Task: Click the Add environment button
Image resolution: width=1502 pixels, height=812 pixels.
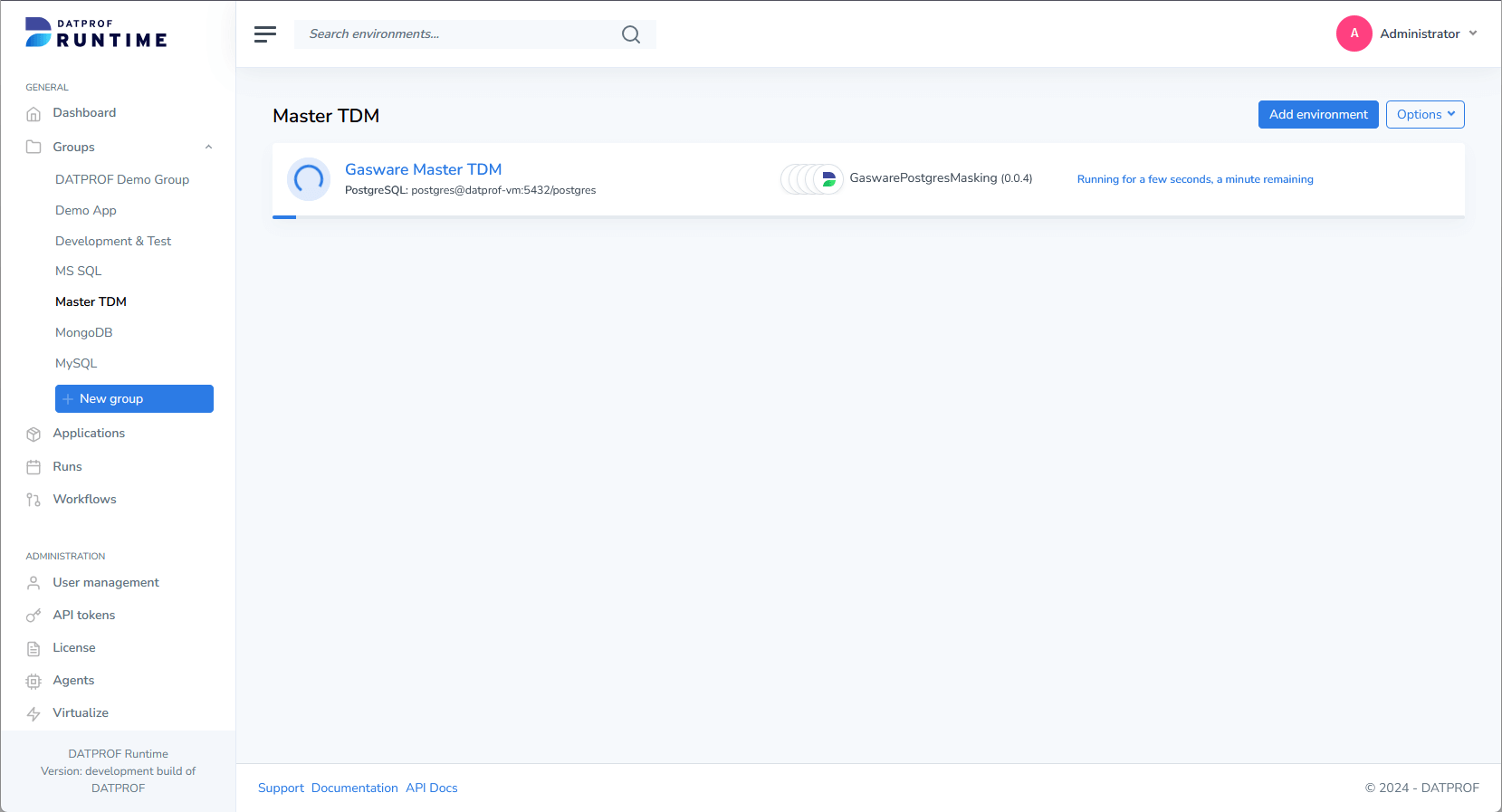Action: click(1317, 115)
